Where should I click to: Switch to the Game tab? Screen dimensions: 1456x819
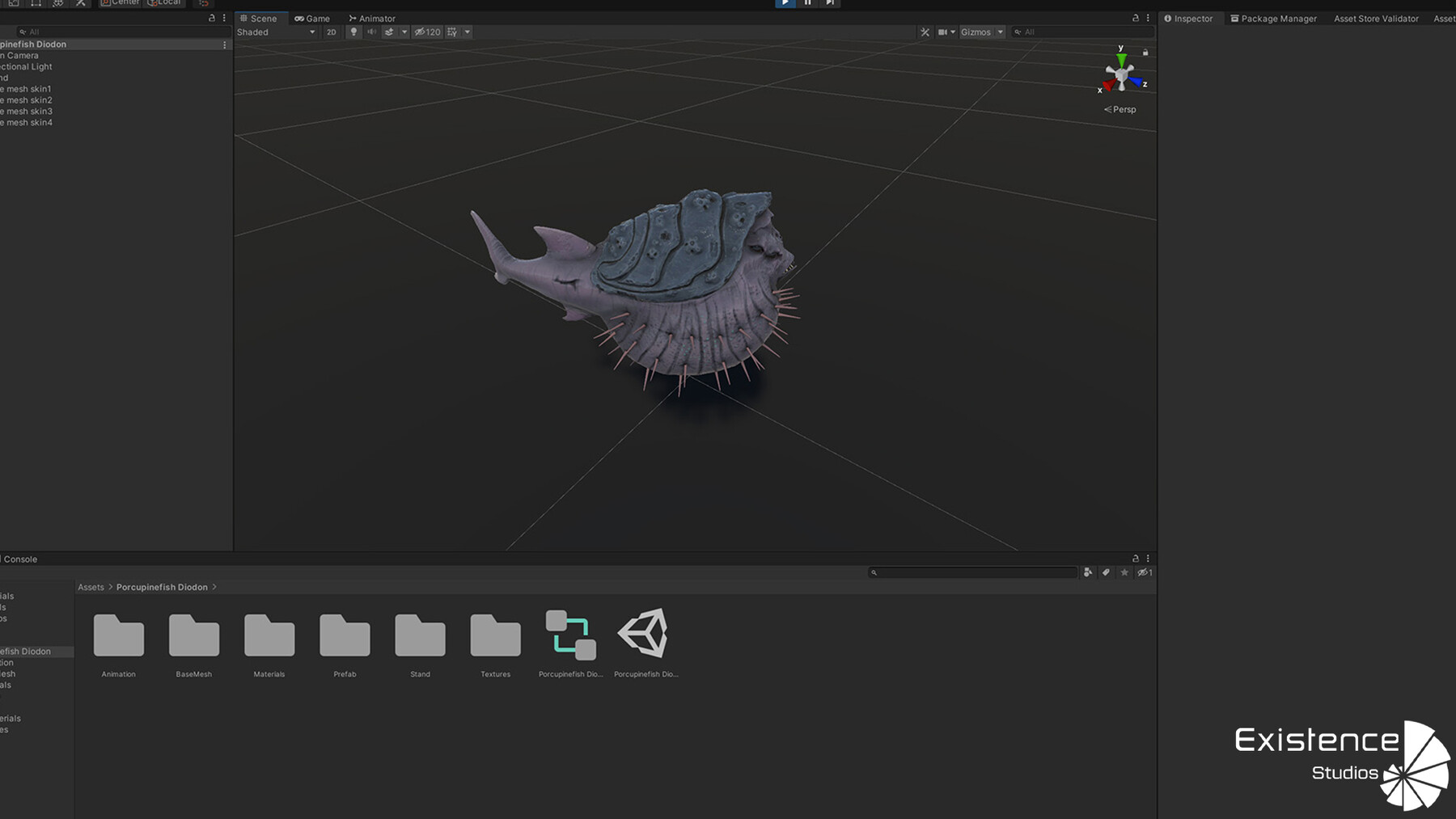point(313,18)
